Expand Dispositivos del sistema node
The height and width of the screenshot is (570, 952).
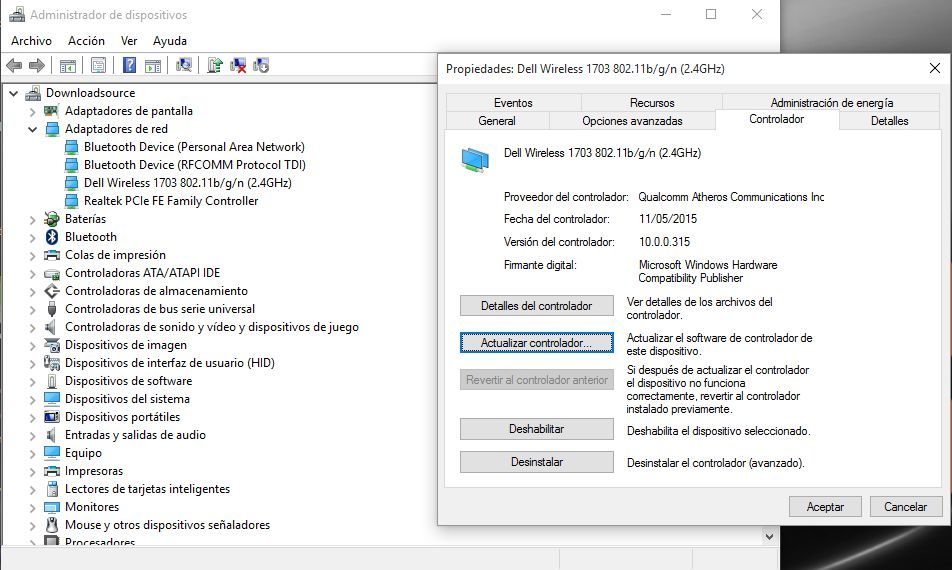(32, 399)
